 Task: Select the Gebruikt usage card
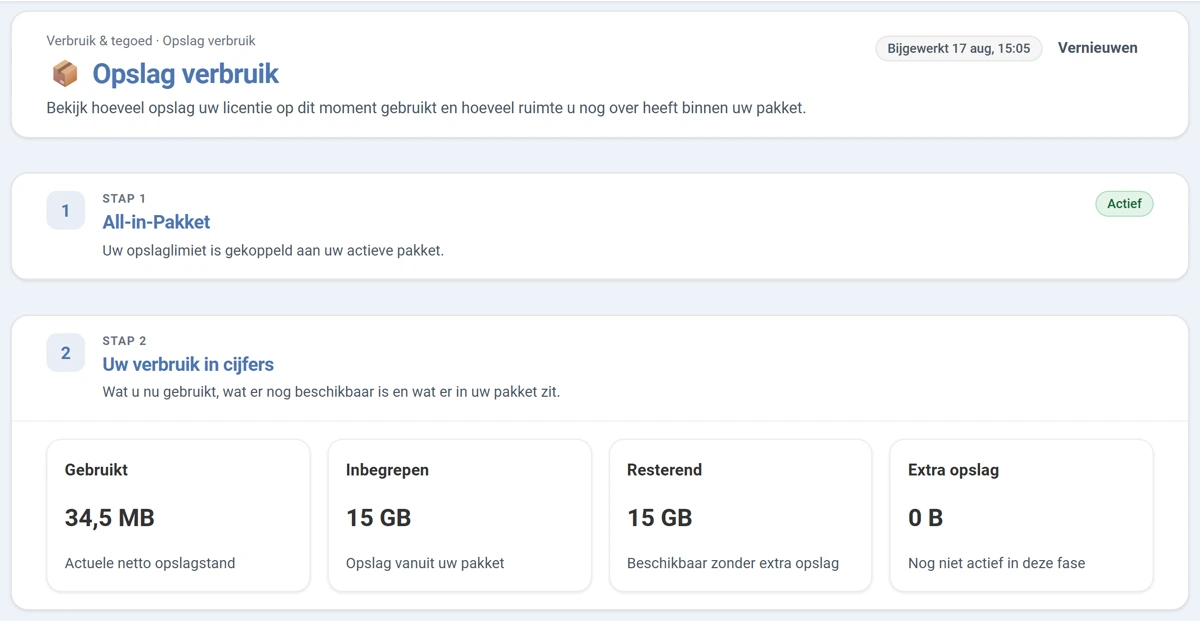click(x=178, y=516)
